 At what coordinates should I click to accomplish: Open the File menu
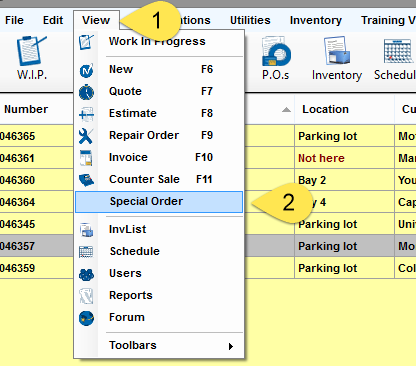pyautogui.click(x=14, y=20)
